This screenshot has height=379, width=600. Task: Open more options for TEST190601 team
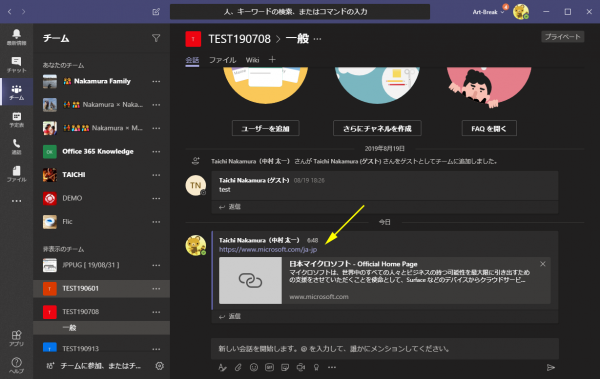156,289
